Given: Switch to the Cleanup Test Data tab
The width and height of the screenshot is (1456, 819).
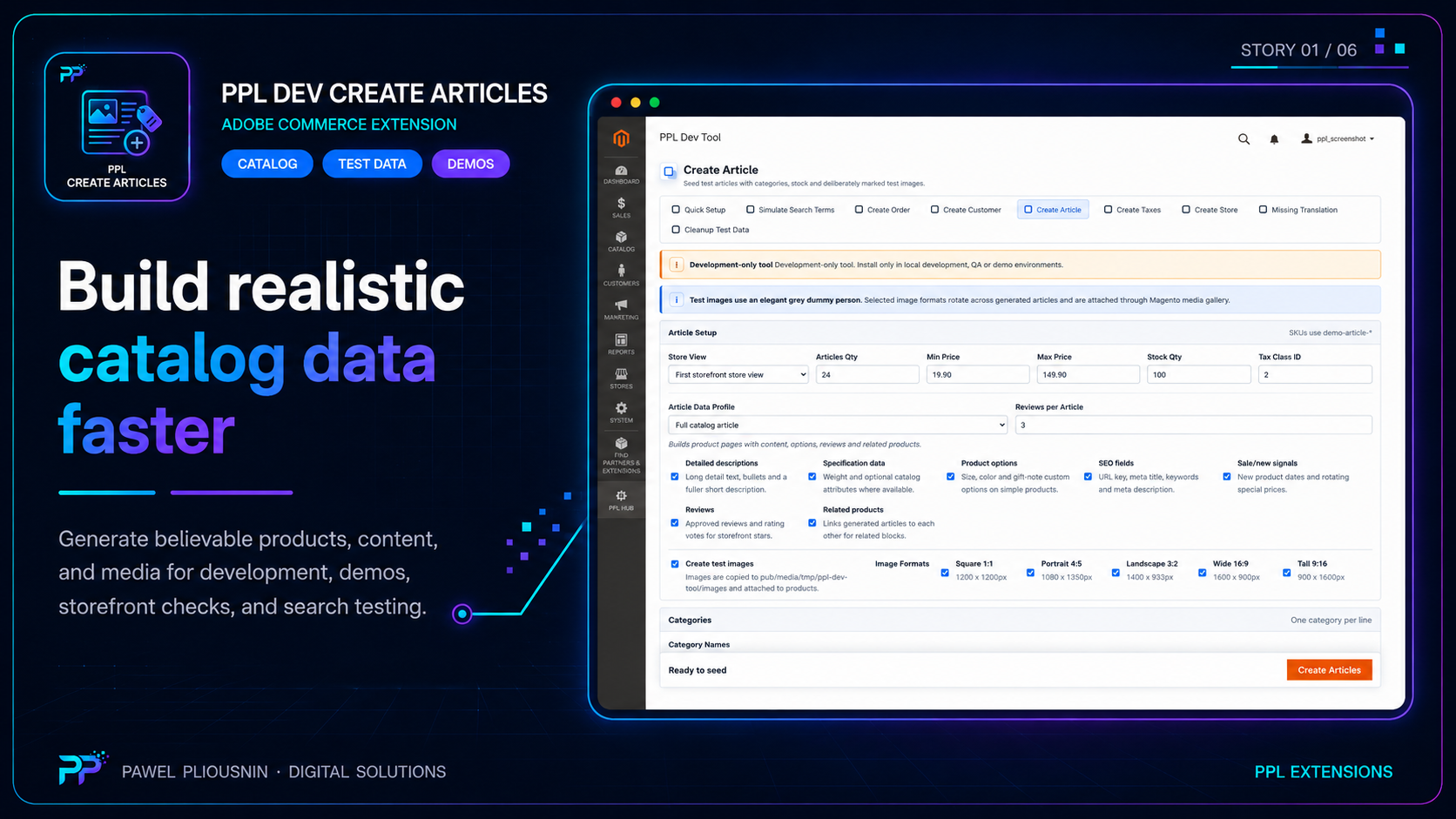Looking at the screenshot, I should coord(710,230).
